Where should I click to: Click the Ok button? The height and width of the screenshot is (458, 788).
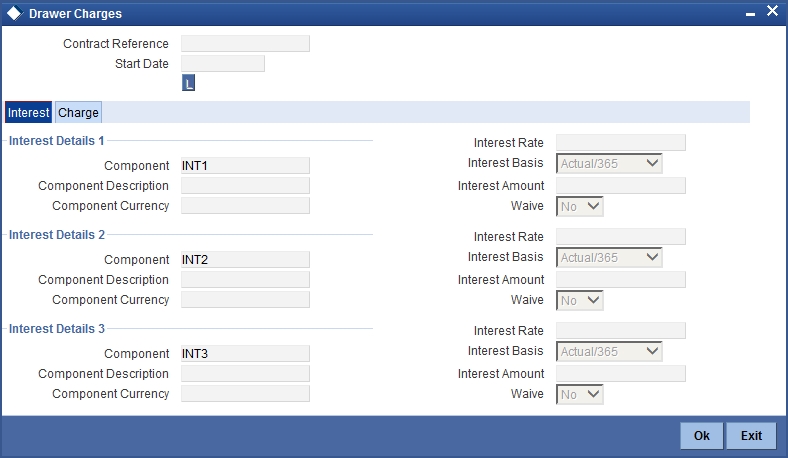(x=702, y=435)
